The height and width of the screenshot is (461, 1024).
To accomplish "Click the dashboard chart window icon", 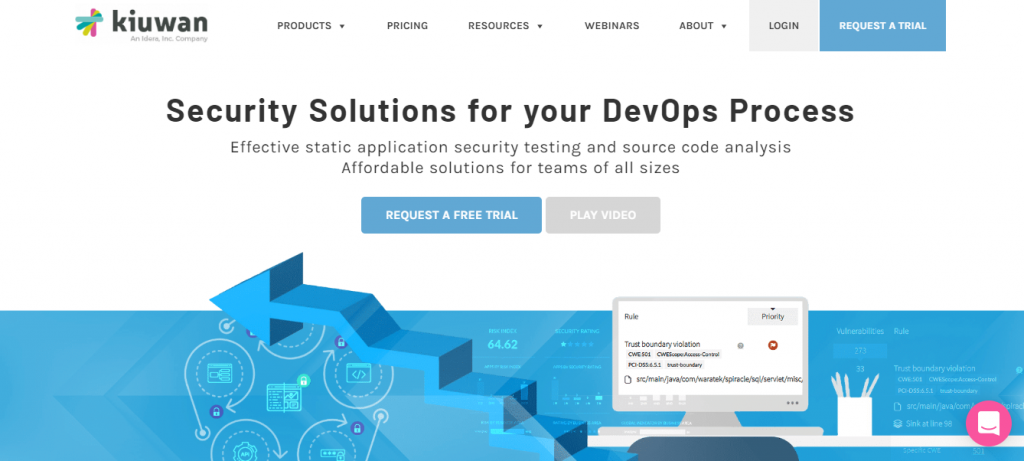I will pos(284,396).
